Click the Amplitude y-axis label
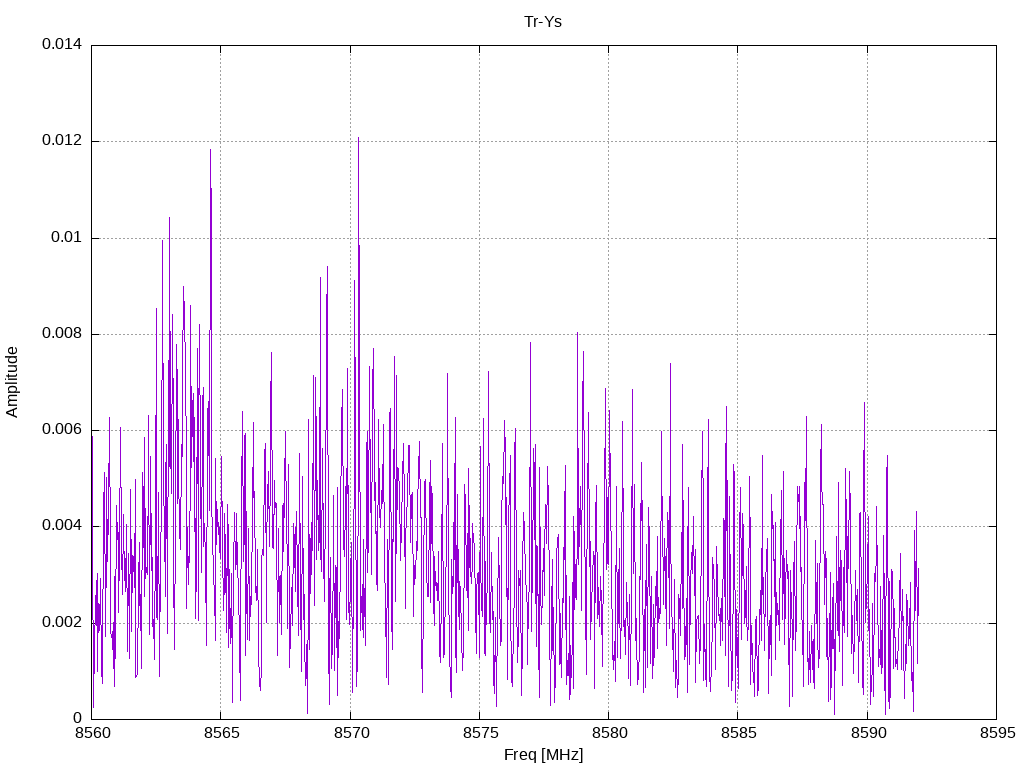This screenshot has height=768, width=1024. tap(12, 382)
